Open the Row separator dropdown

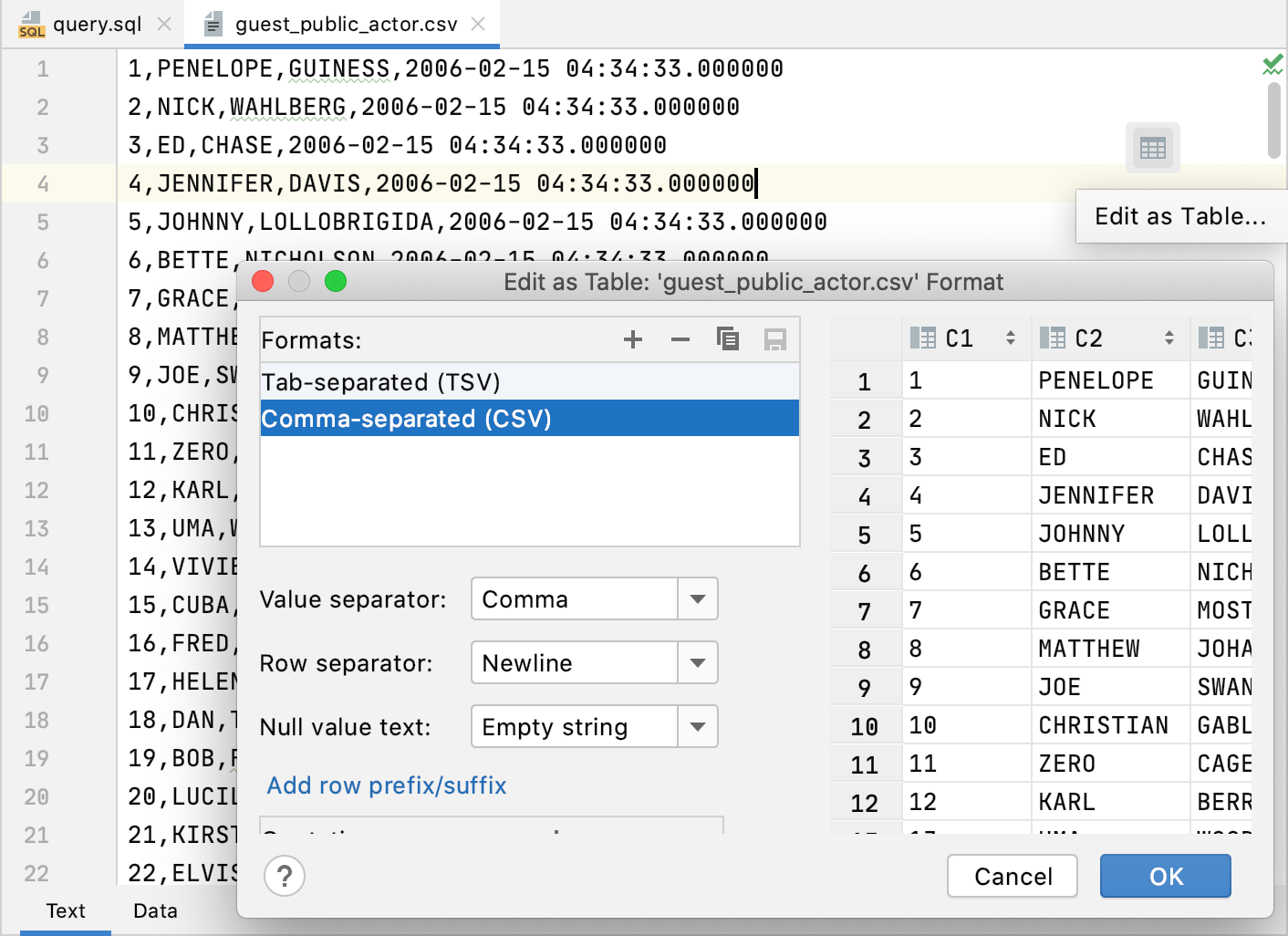697,662
